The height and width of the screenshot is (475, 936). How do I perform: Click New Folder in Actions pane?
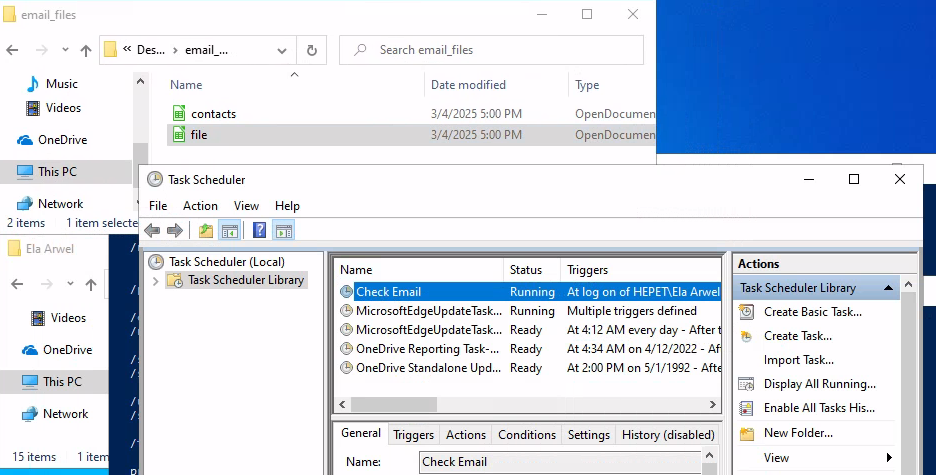[798, 433]
